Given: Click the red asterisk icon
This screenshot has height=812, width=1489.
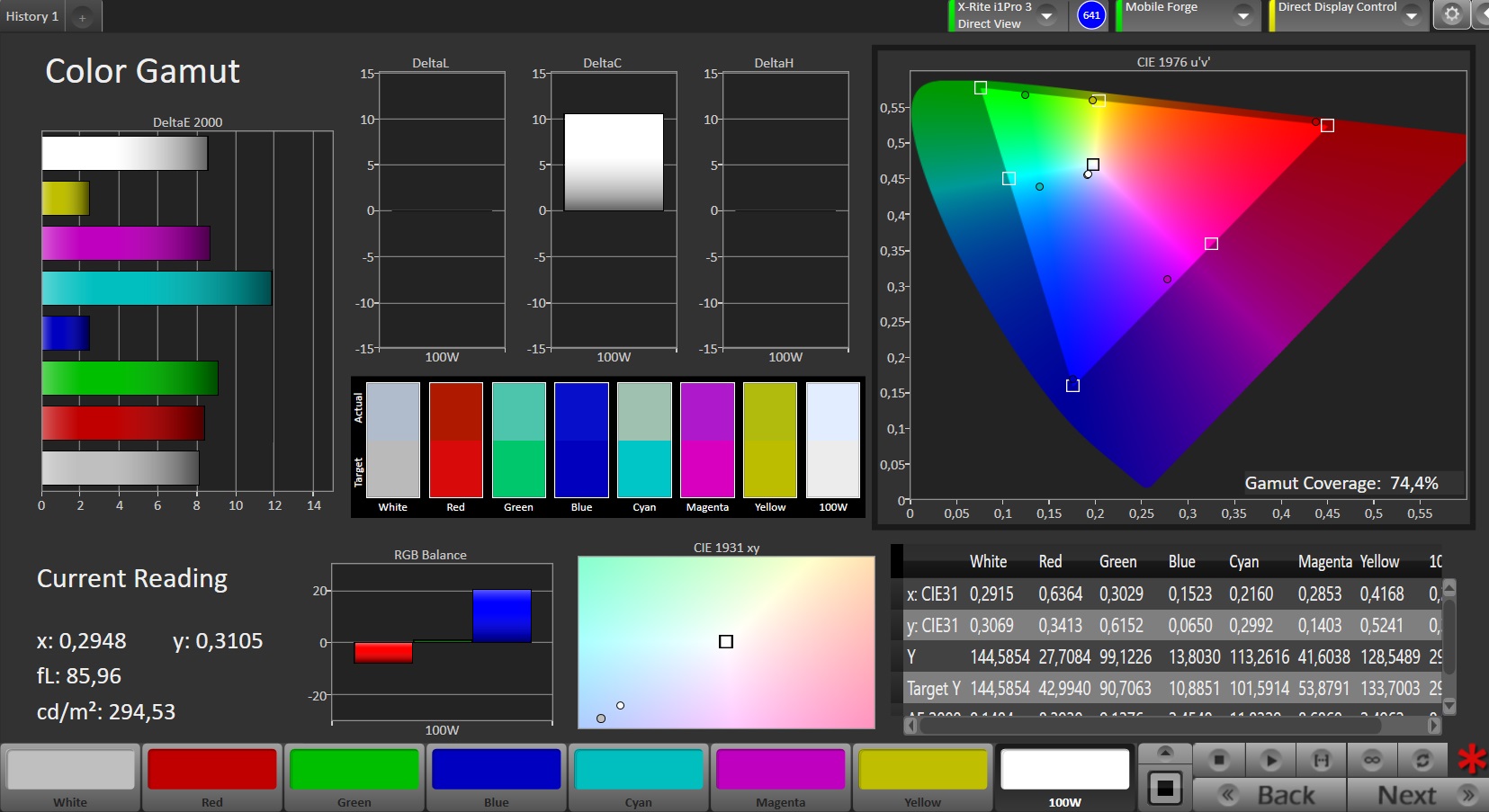Looking at the screenshot, I should (1472, 760).
